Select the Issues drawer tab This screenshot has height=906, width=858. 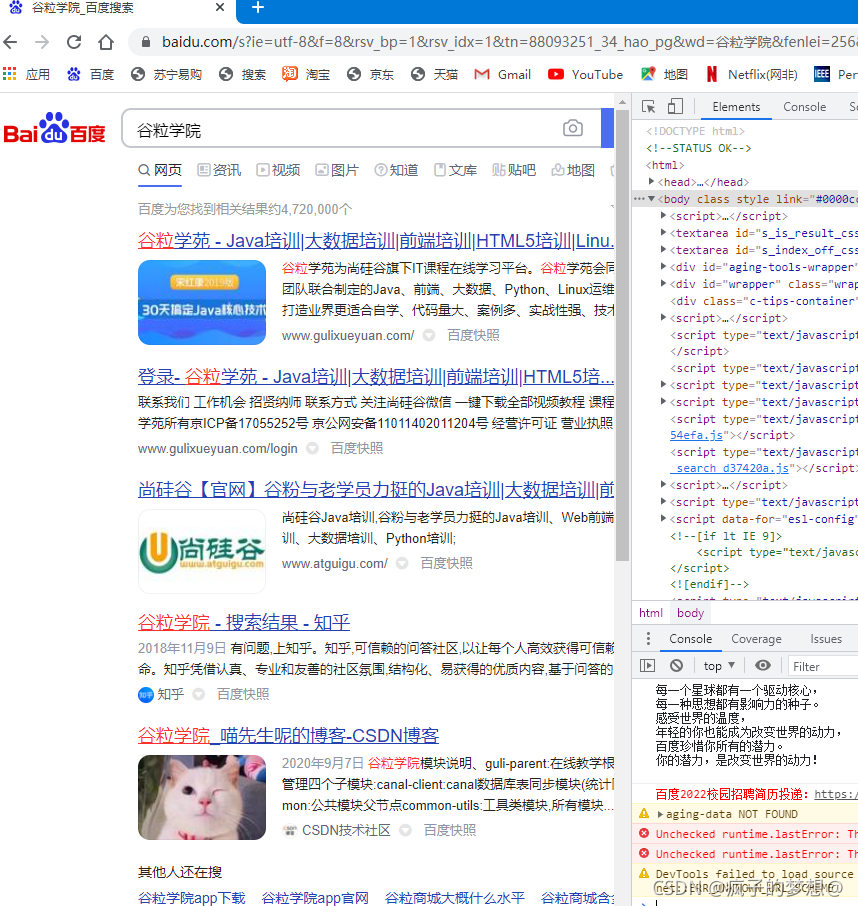(x=826, y=638)
